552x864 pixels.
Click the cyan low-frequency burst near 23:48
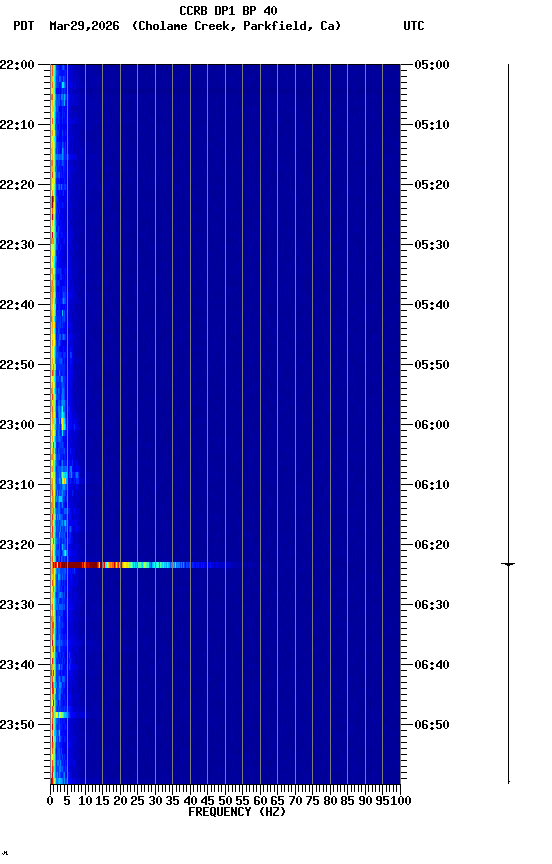pos(62,715)
